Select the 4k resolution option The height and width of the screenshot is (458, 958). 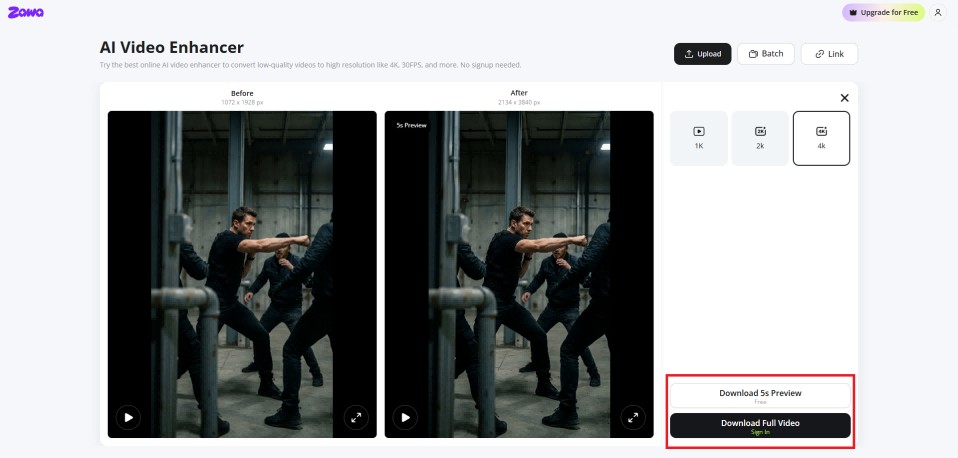(821, 138)
